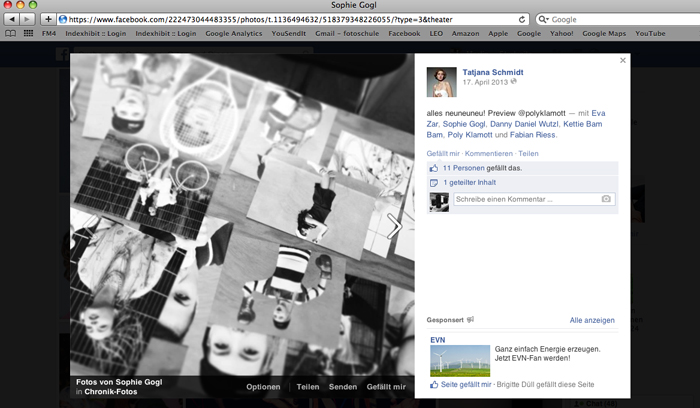Open tagged person Eva Zar
This screenshot has height=408, width=700.
598,113
